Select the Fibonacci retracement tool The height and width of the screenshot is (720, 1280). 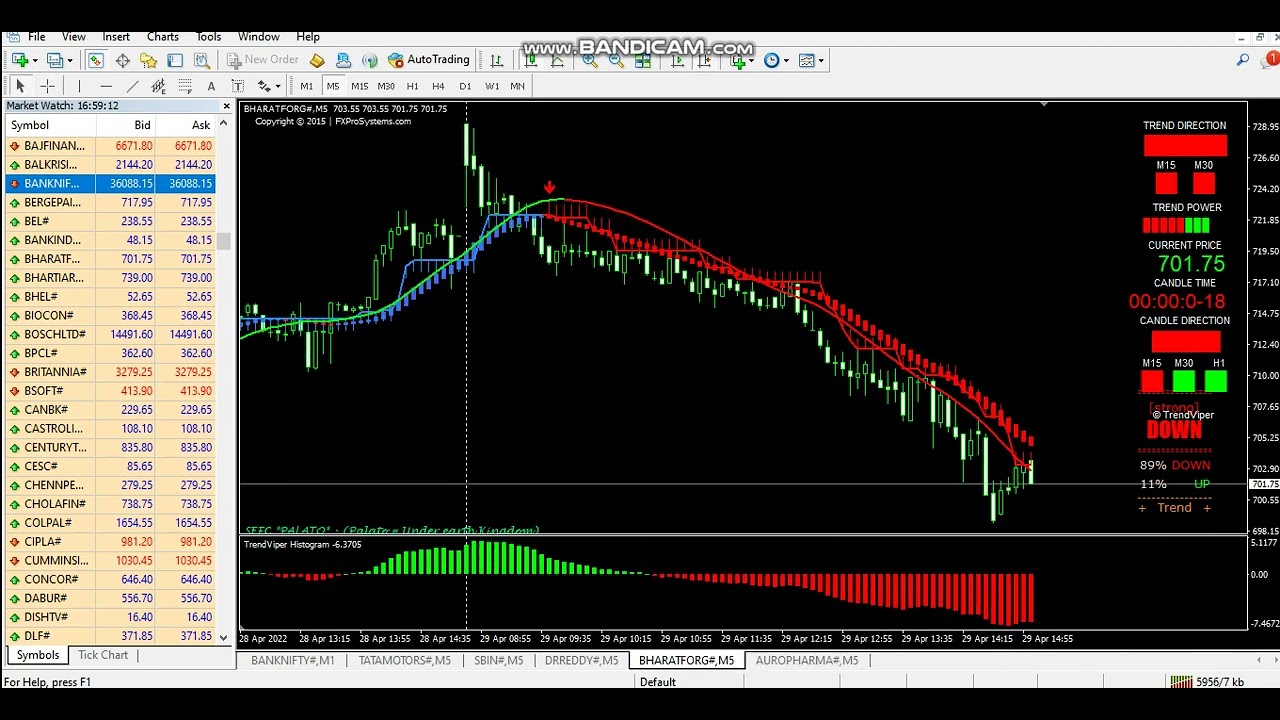click(185, 86)
